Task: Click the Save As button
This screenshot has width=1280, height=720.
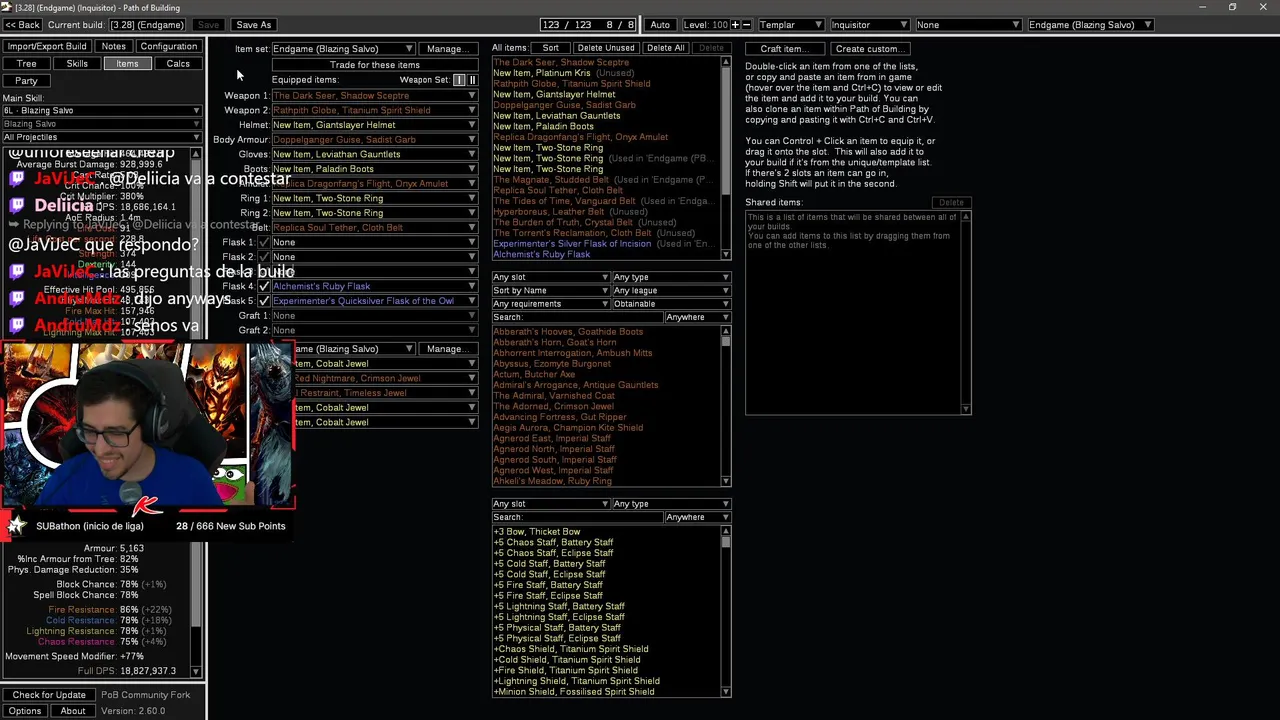Action: (x=253, y=25)
